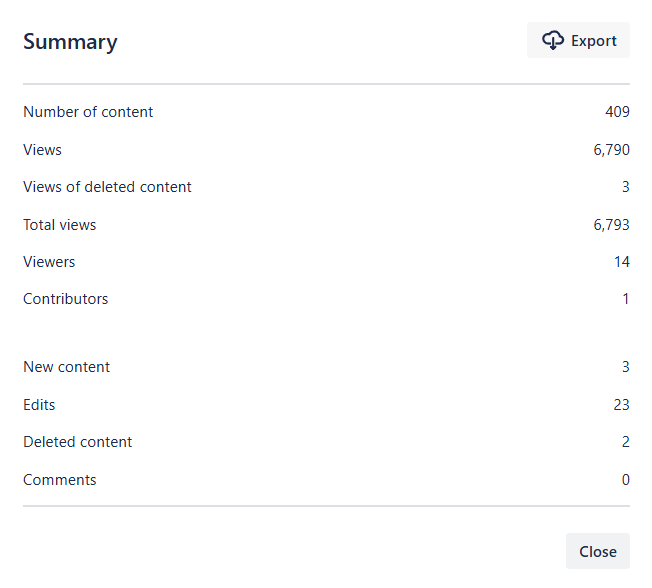Click the 0 comments value
The height and width of the screenshot is (588, 652).
[626, 480]
